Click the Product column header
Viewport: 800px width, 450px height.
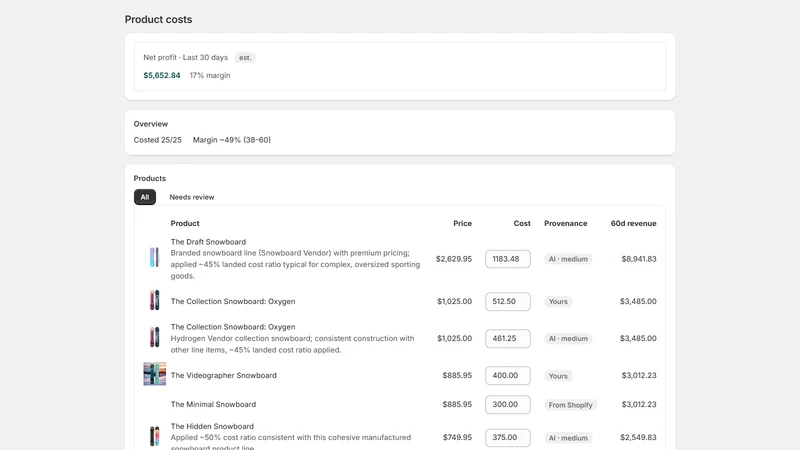[x=185, y=223]
